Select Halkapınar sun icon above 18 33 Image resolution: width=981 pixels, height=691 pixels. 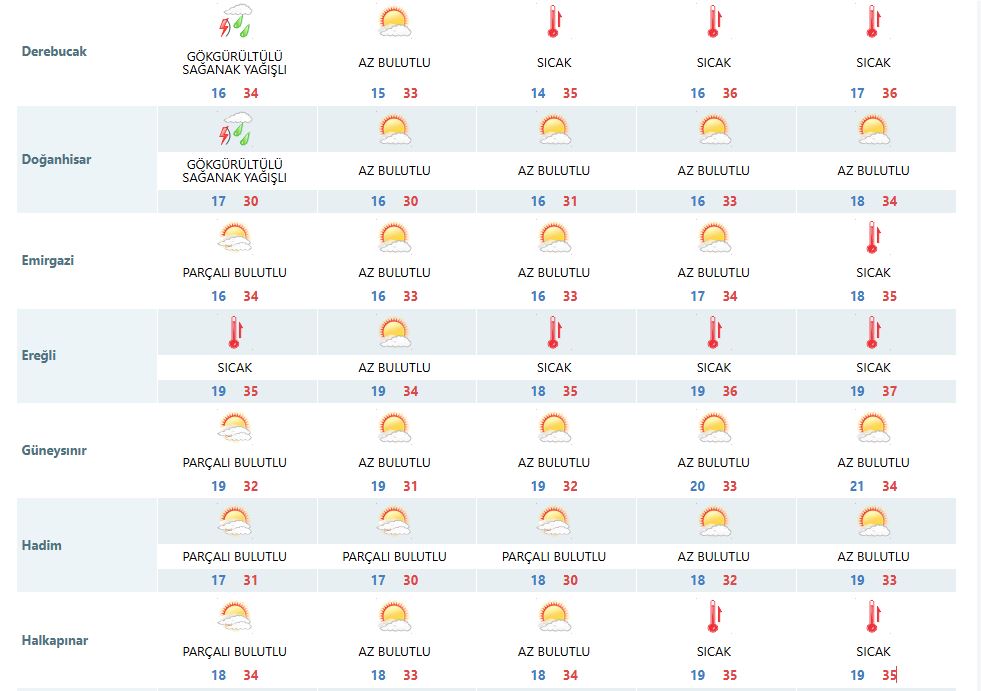tap(394, 617)
